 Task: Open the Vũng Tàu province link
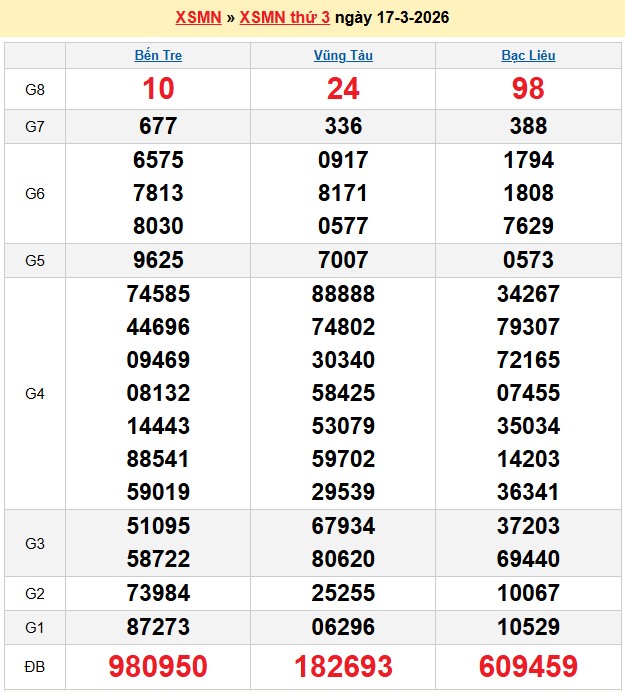pyautogui.click(x=343, y=56)
